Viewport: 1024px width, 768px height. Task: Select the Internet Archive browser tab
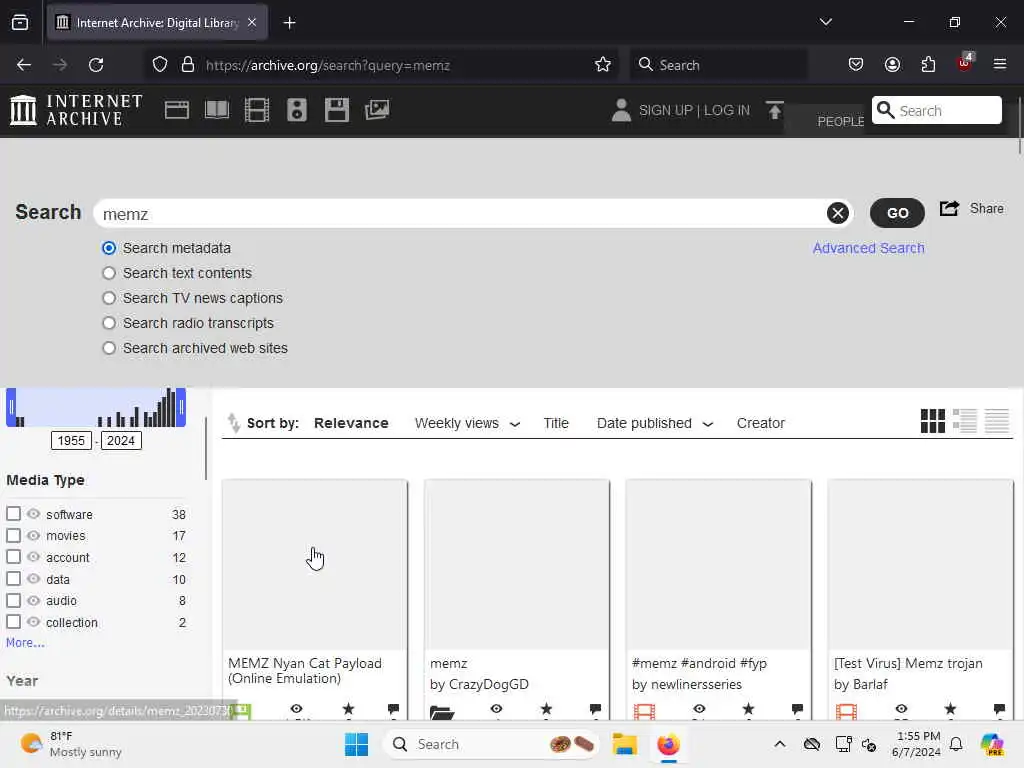pyautogui.click(x=157, y=23)
